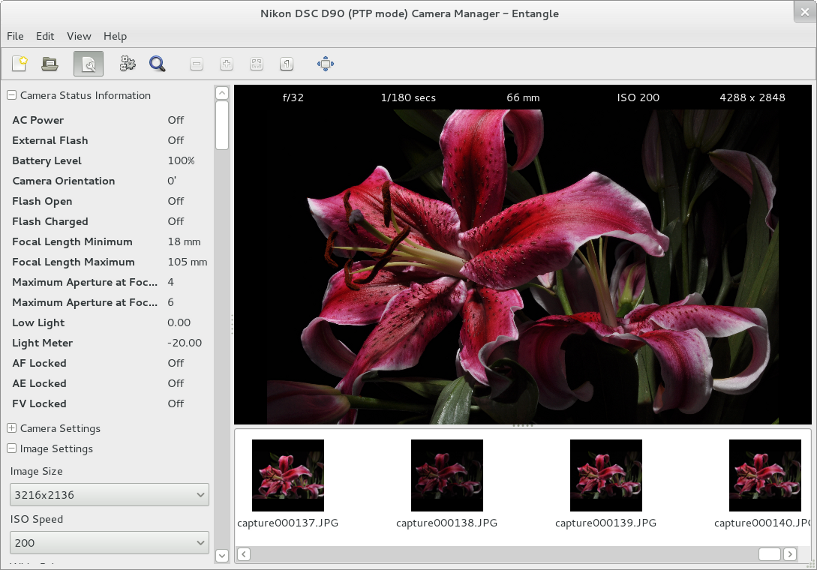Click the new session icon

tap(20, 64)
